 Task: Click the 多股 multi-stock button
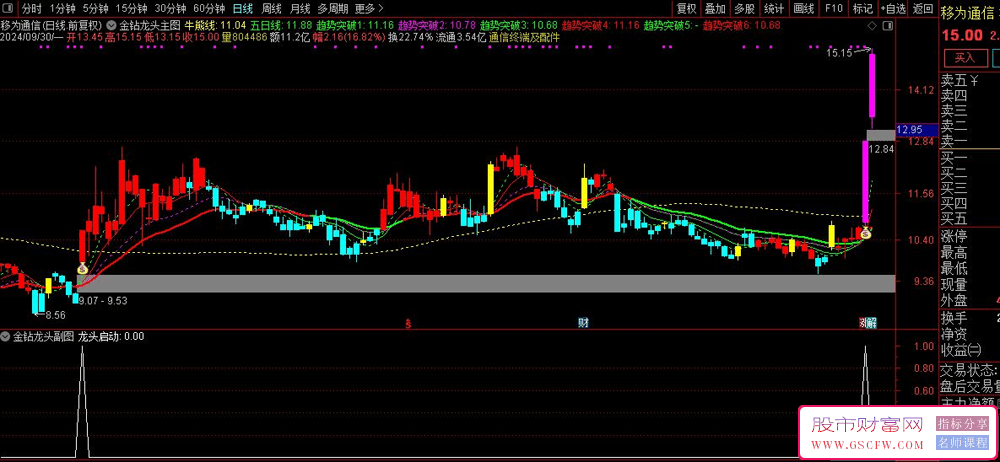click(x=744, y=8)
